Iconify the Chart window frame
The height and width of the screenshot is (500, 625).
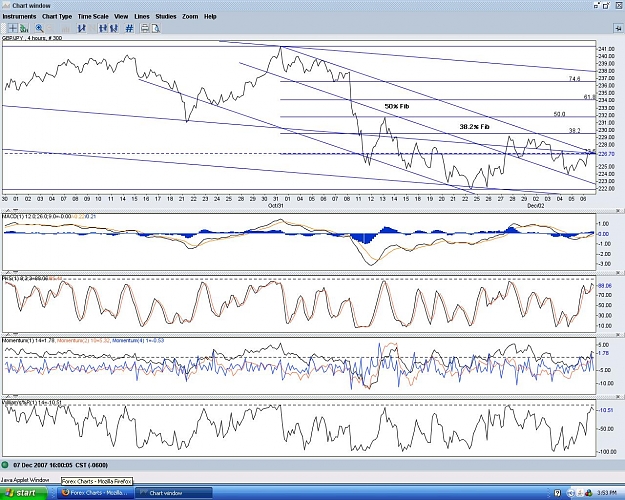(x=597, y=6)
